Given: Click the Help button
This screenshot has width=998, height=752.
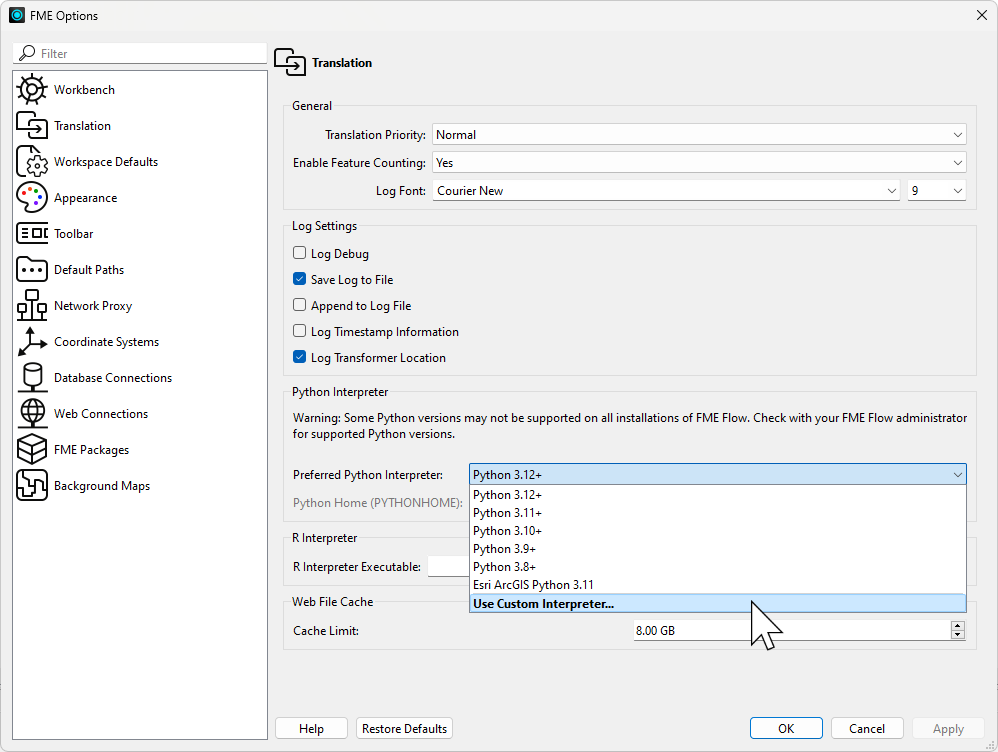Looking at the screenshot, I should [311, 728].
